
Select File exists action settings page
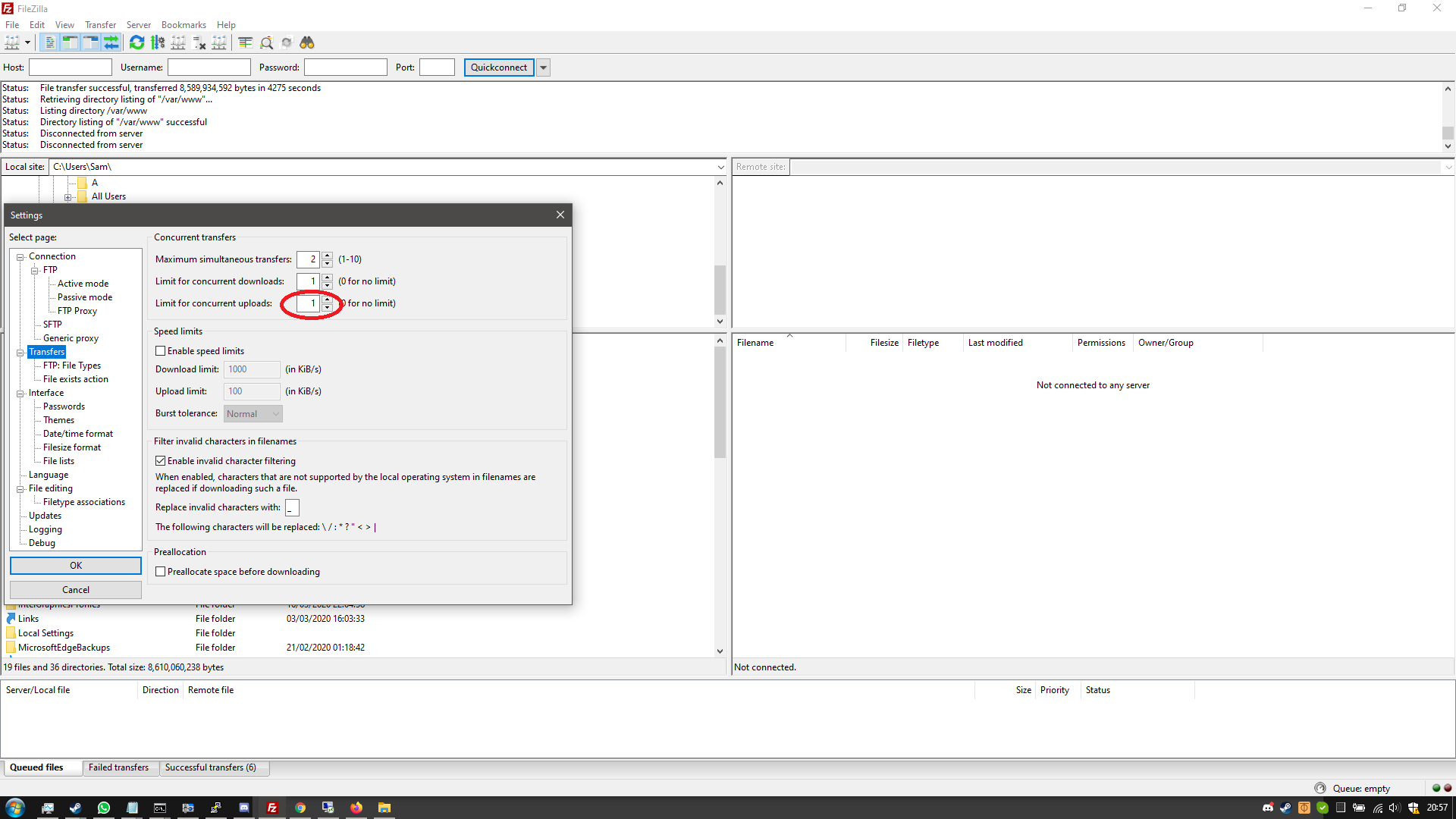point(76,379)
